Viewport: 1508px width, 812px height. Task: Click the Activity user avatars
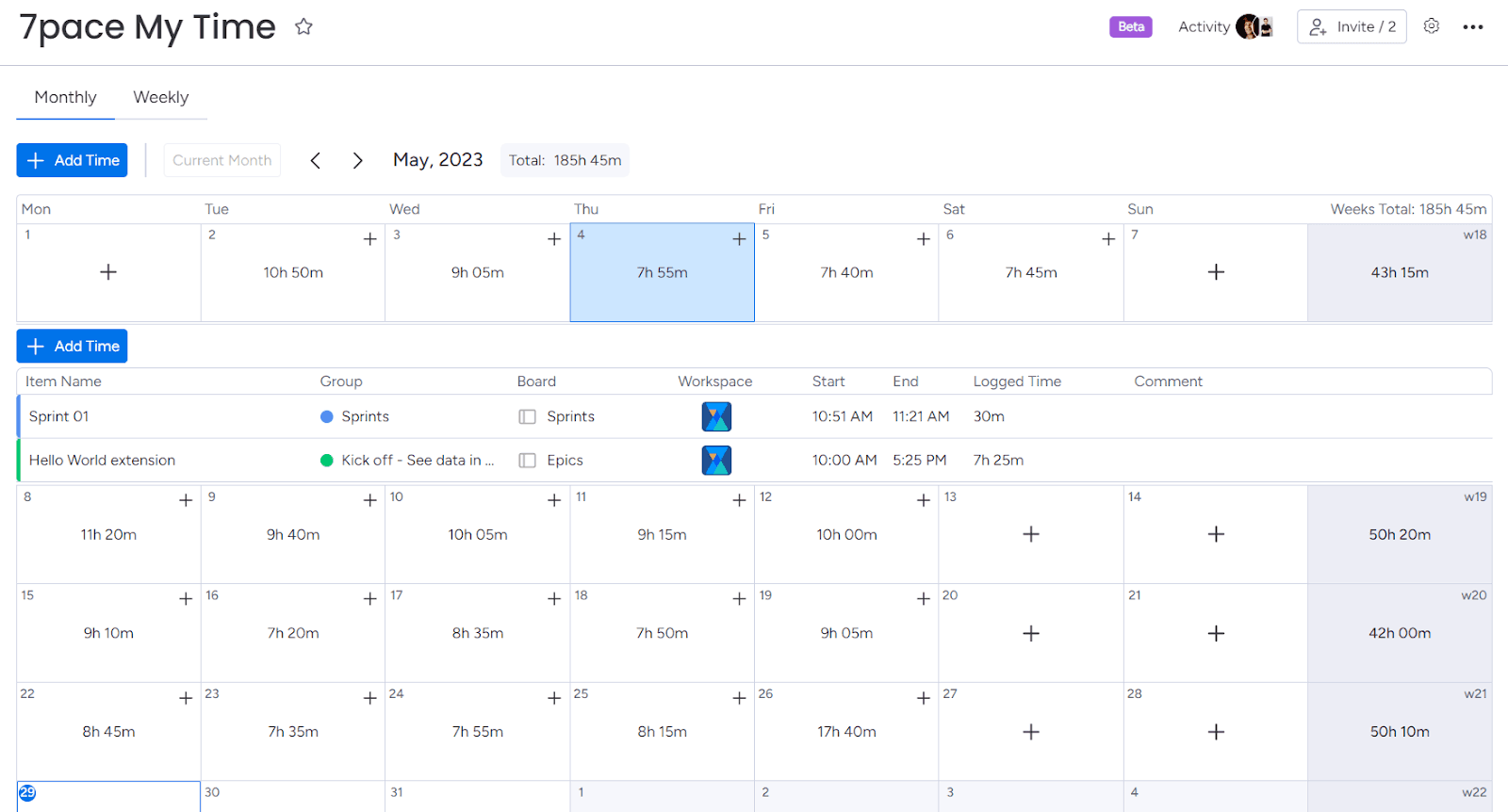click(x=1255, y=26)
